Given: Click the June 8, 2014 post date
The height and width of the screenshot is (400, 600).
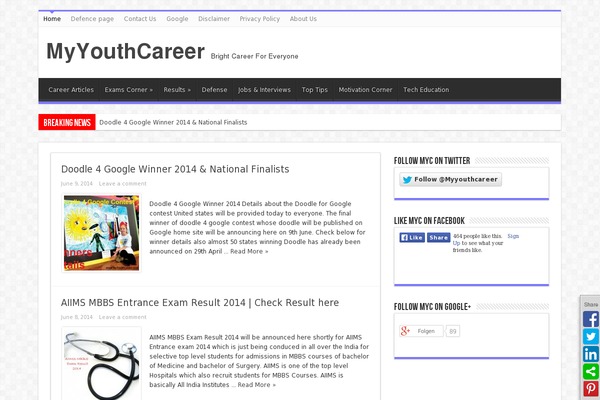Looking at the screenshot, I should click(x=77, y=317).
